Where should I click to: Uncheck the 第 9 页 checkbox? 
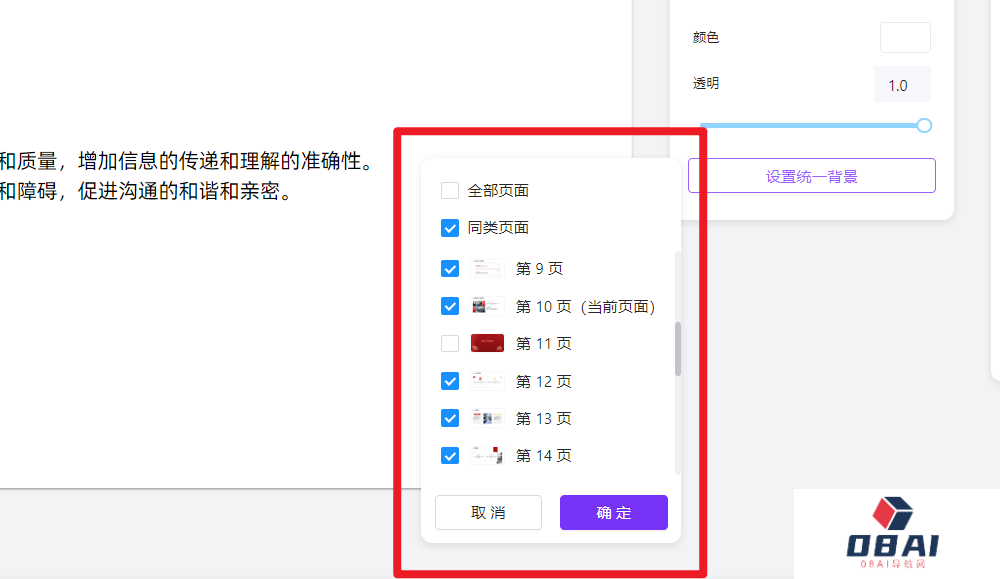pos(449,268)
